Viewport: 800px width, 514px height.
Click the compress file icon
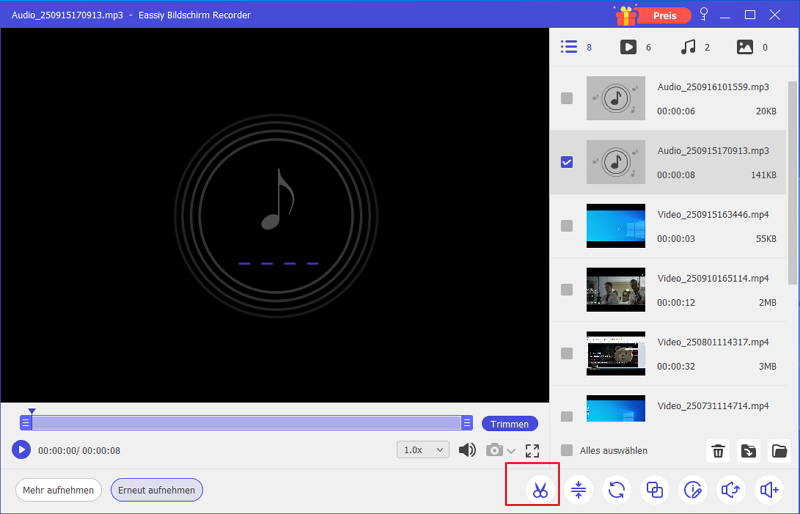578,490
